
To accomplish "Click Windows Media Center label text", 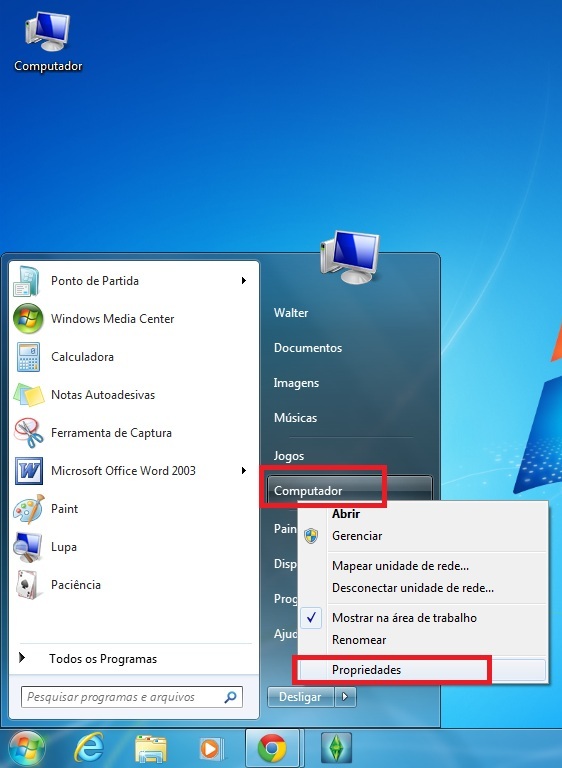I will point(113,319).
